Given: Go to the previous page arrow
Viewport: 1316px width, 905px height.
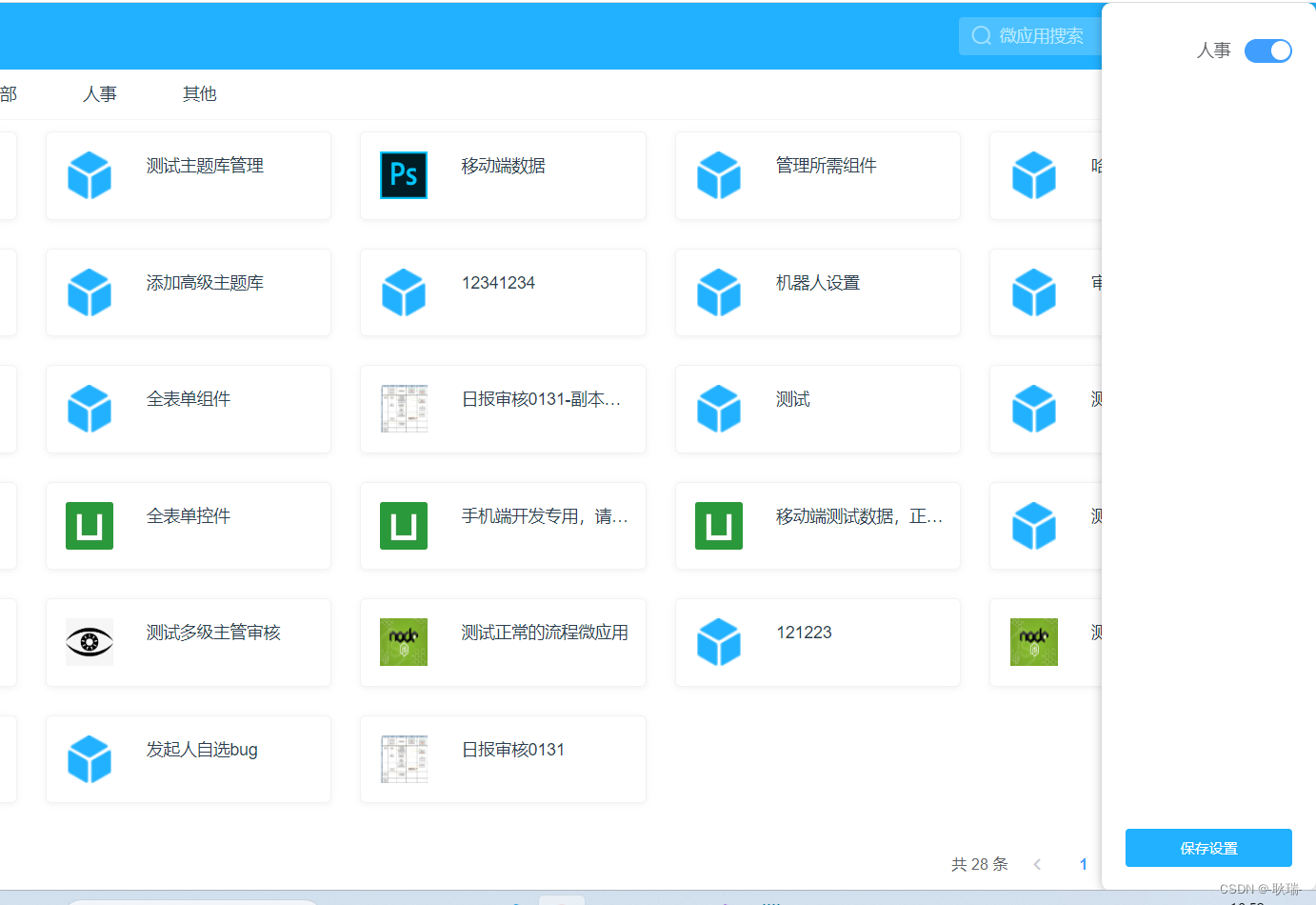Looking at the screenshot, I should [1037, 864].
